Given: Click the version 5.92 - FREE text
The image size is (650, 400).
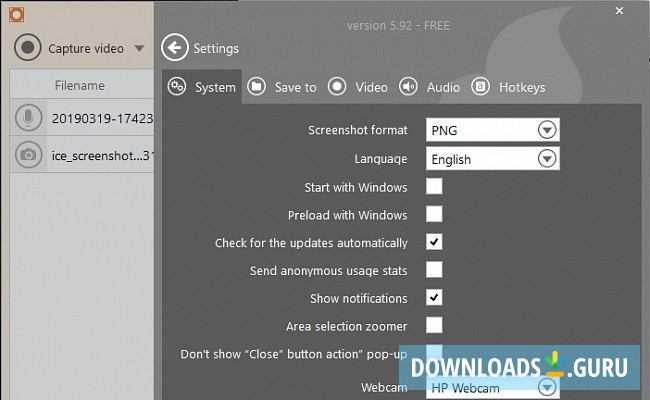Looking at the screenshot, I should [398, 26].
